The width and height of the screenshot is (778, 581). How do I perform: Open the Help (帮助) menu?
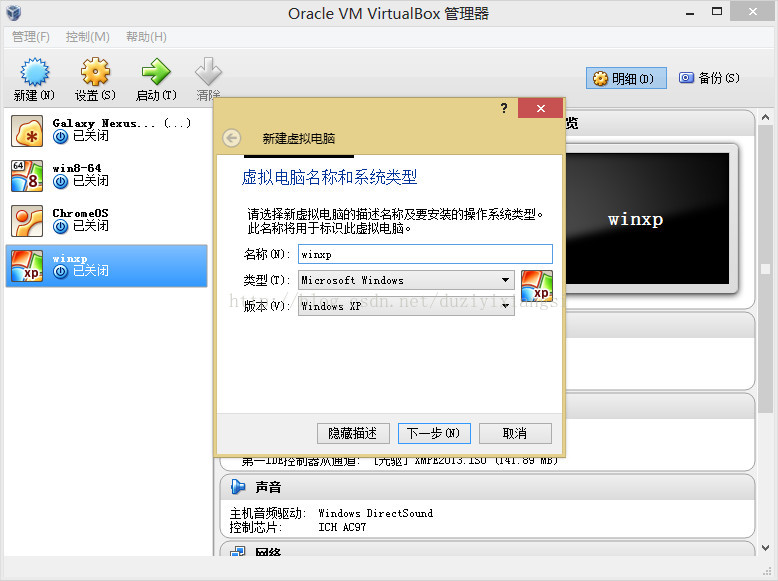tap(146, 37)
